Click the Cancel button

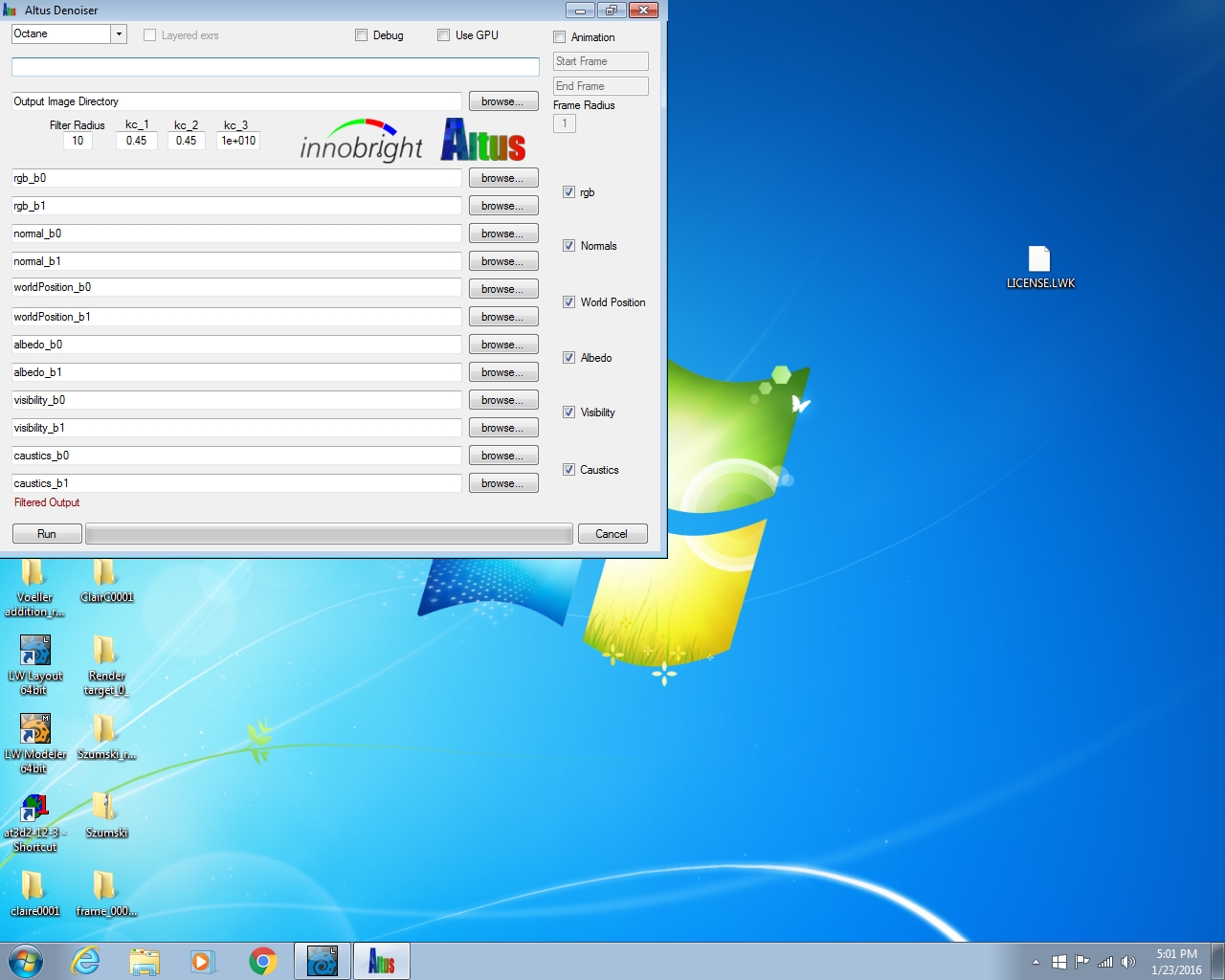click(x=612, y=534)
